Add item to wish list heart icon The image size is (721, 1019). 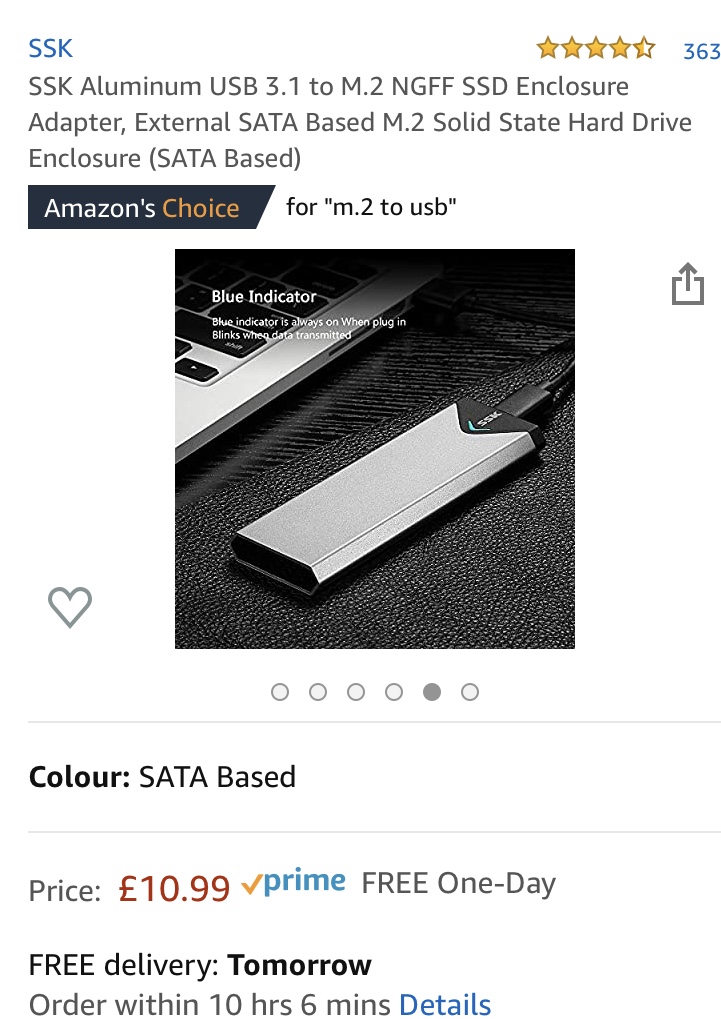coord(70,607)
